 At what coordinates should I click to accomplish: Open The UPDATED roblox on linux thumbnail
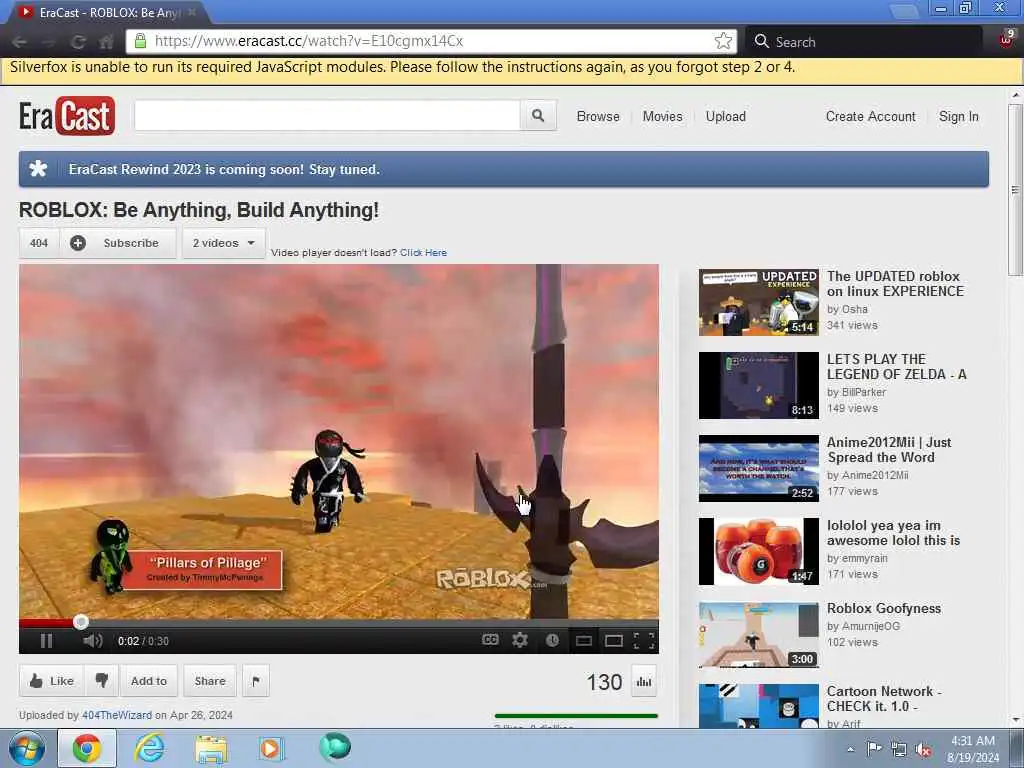pyautogui.click(x=758, y=302)
